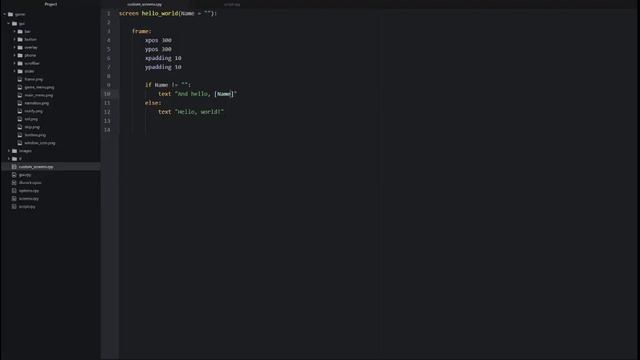The width and height of the screenshot is (640, 360).
Task: Click the 'Hello, world!' text line
Action: 191,112
